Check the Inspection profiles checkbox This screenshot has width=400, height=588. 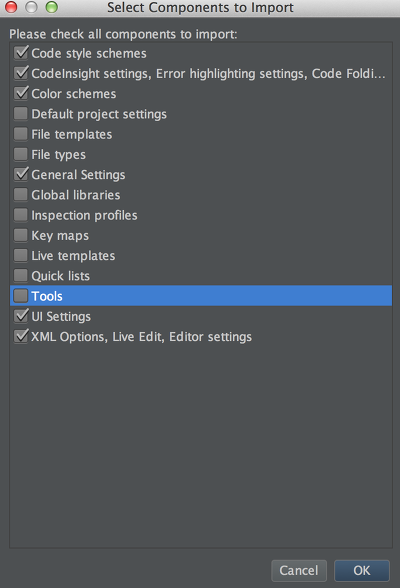21,215
